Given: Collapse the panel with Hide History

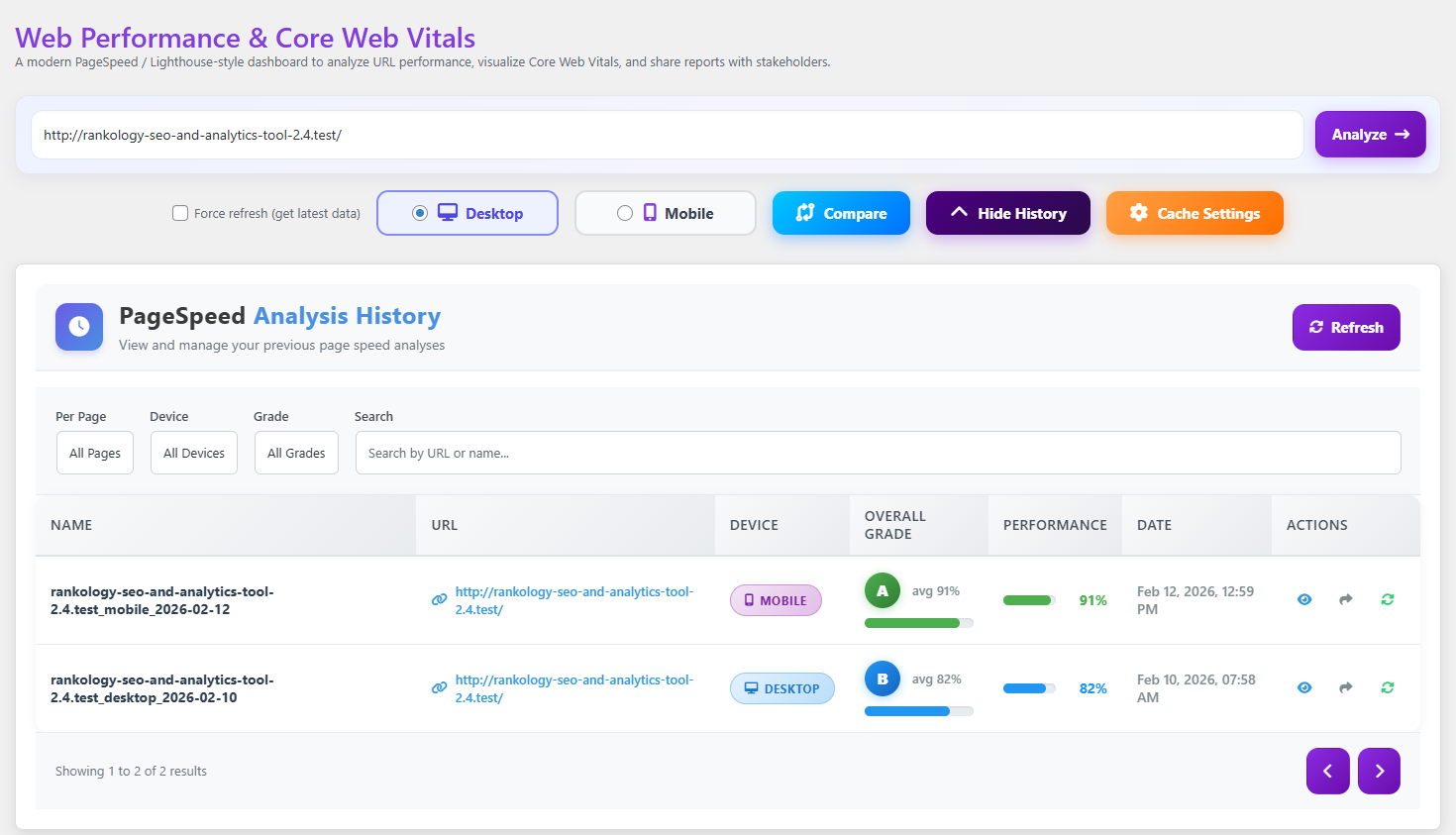Looking at the screenshot, I should [x=1007, y=213].
